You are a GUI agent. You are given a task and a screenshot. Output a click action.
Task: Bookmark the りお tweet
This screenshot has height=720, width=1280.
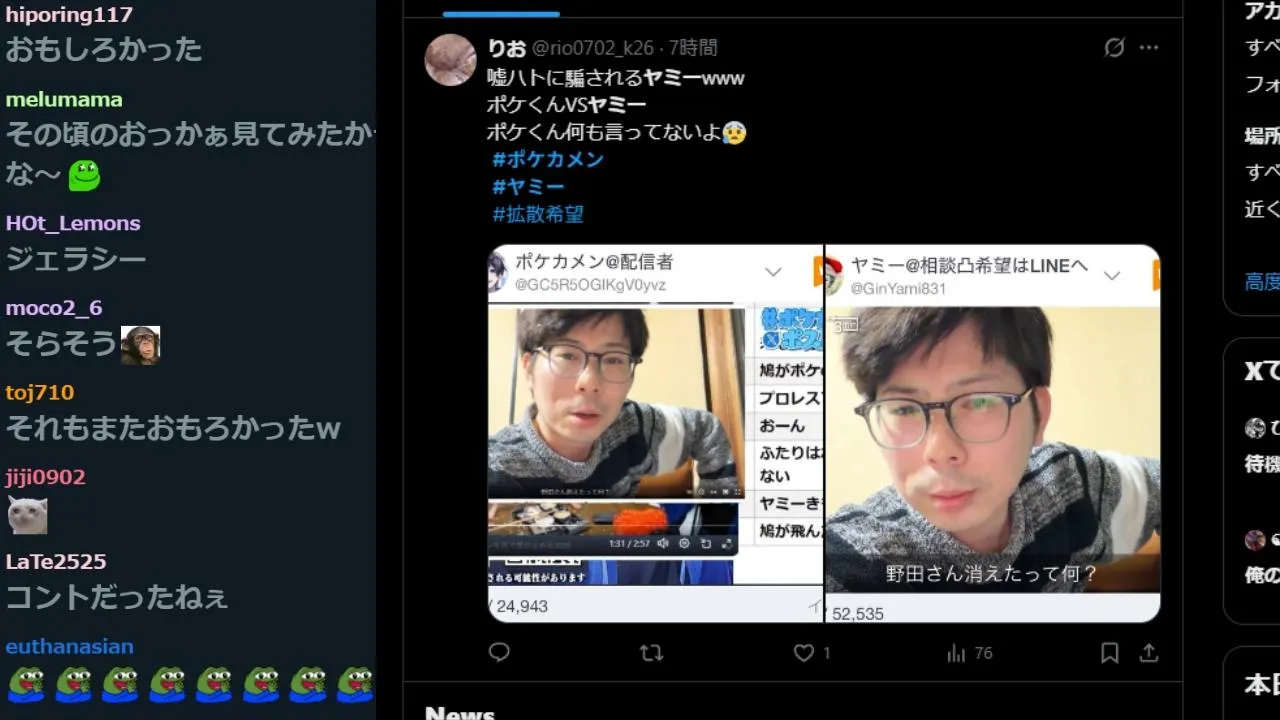pos(1109,653)
